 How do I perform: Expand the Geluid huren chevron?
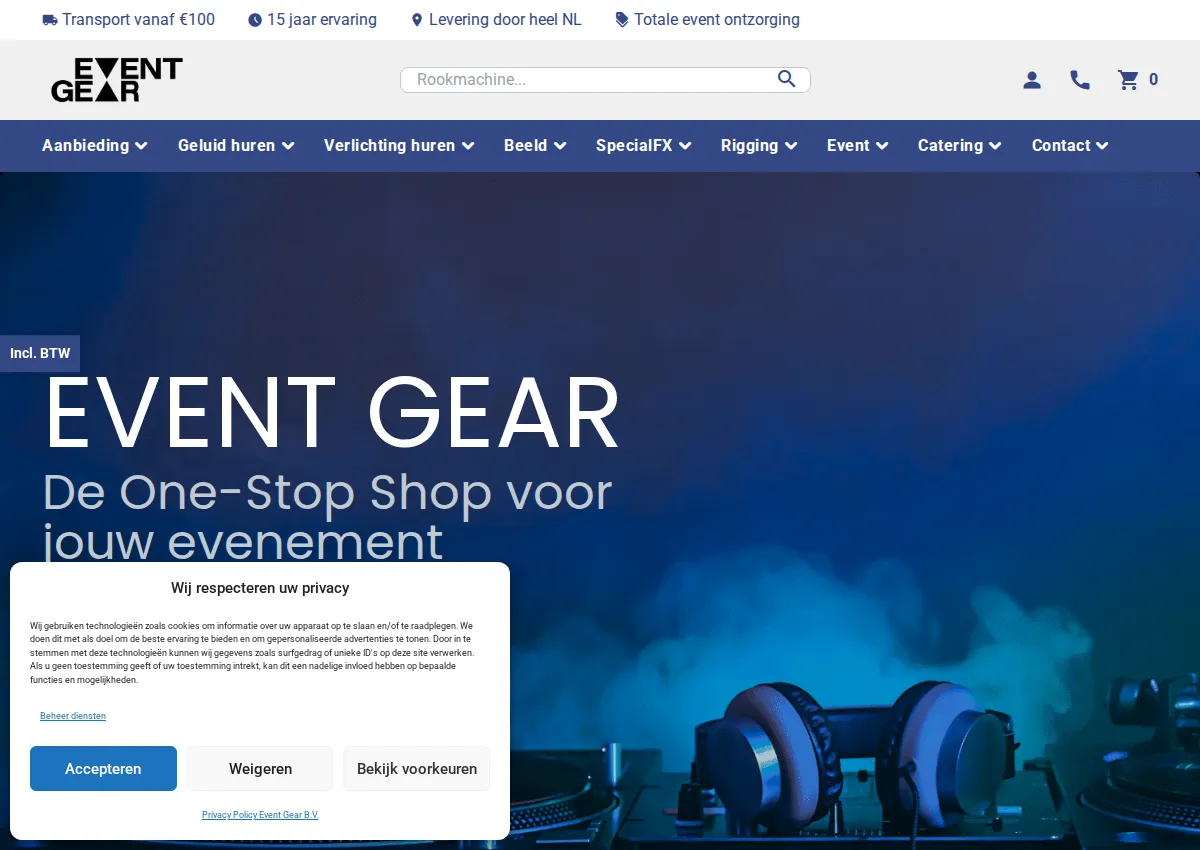tap(288, 146)
